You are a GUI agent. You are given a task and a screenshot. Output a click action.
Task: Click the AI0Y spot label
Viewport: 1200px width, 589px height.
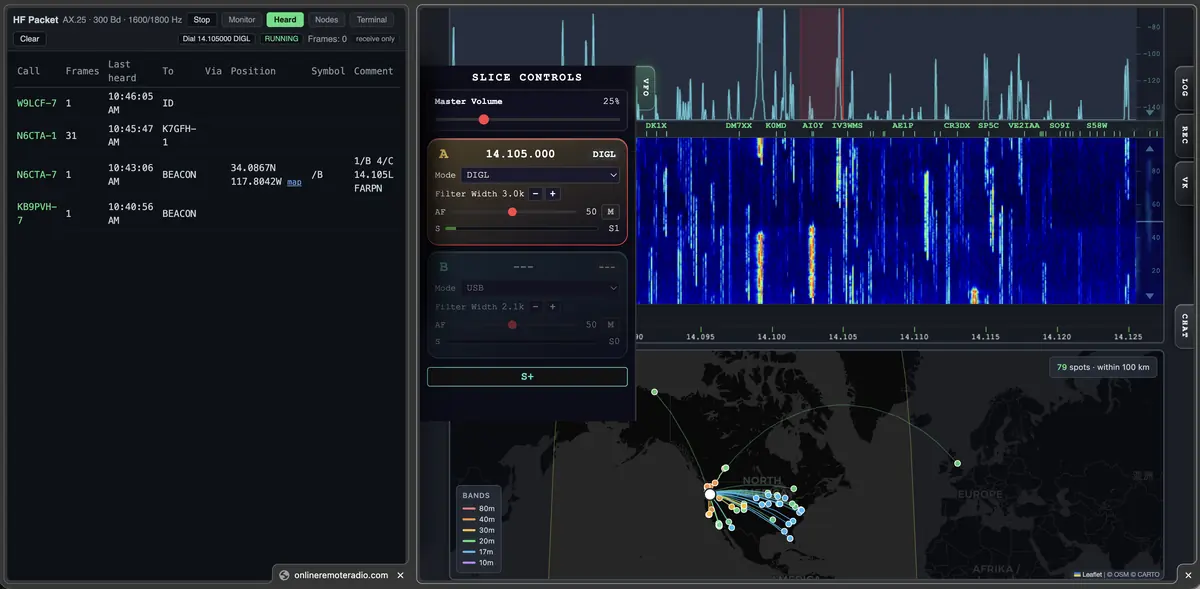(813, 126)
